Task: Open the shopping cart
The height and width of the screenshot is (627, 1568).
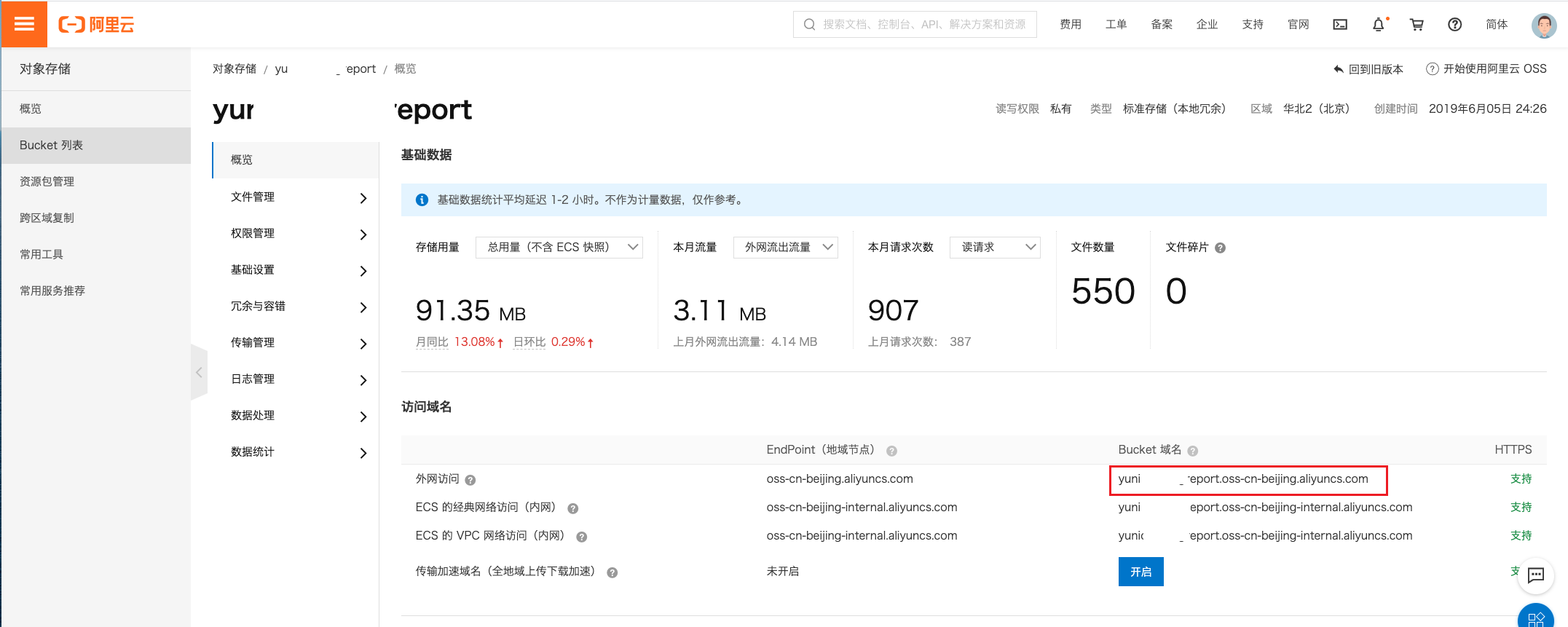Action: (x=1417, y=25)
